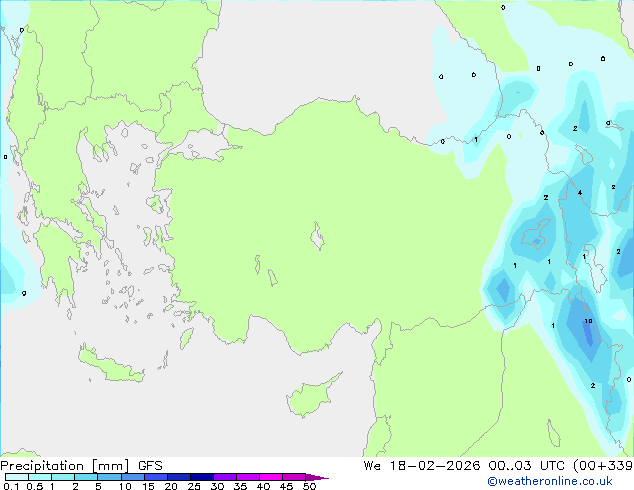Click the 'Precipitation [mm]' title text

pos(65,466)
